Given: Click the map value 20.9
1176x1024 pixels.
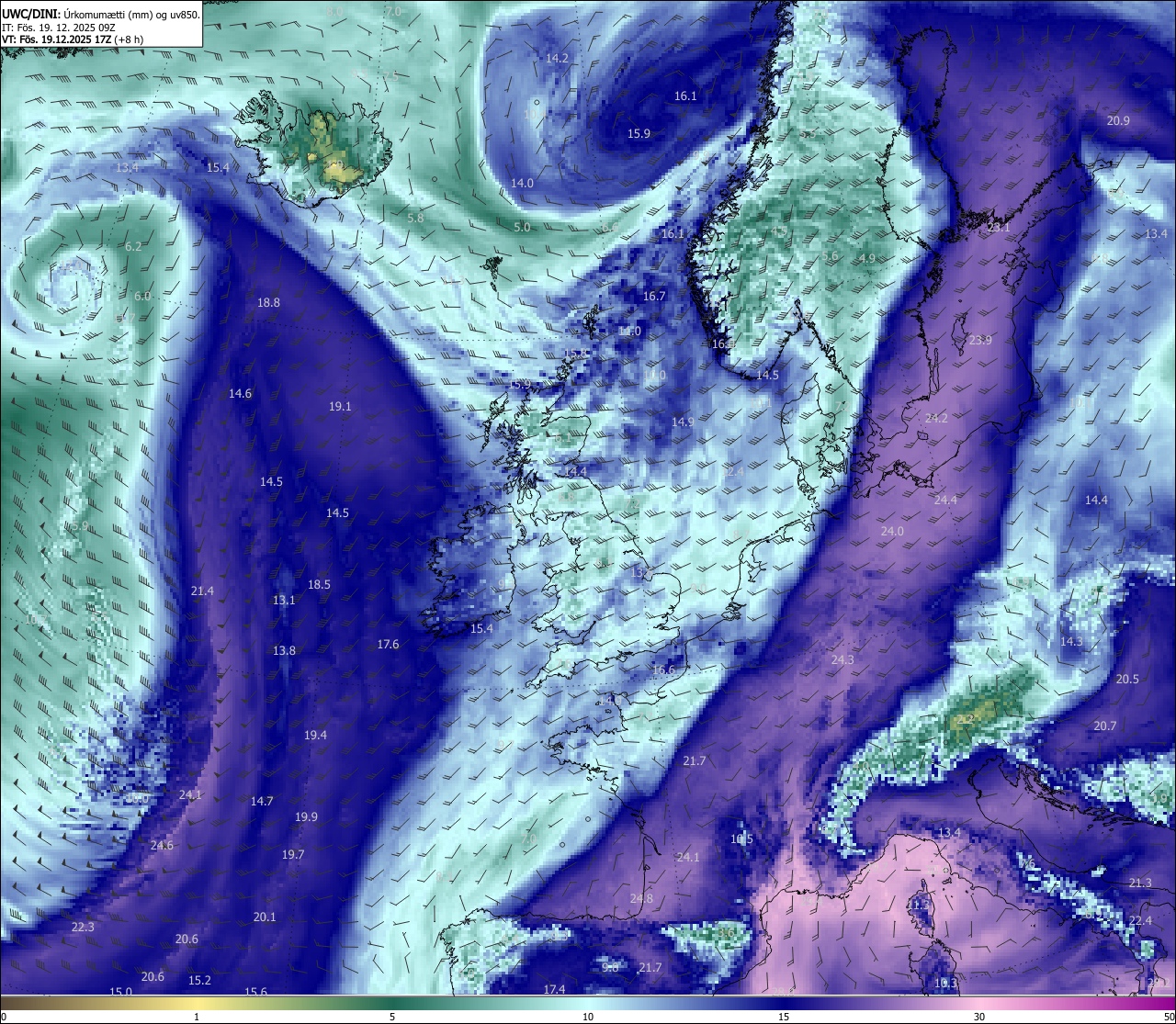Looking at the screenshot, I should [1118, 120].
